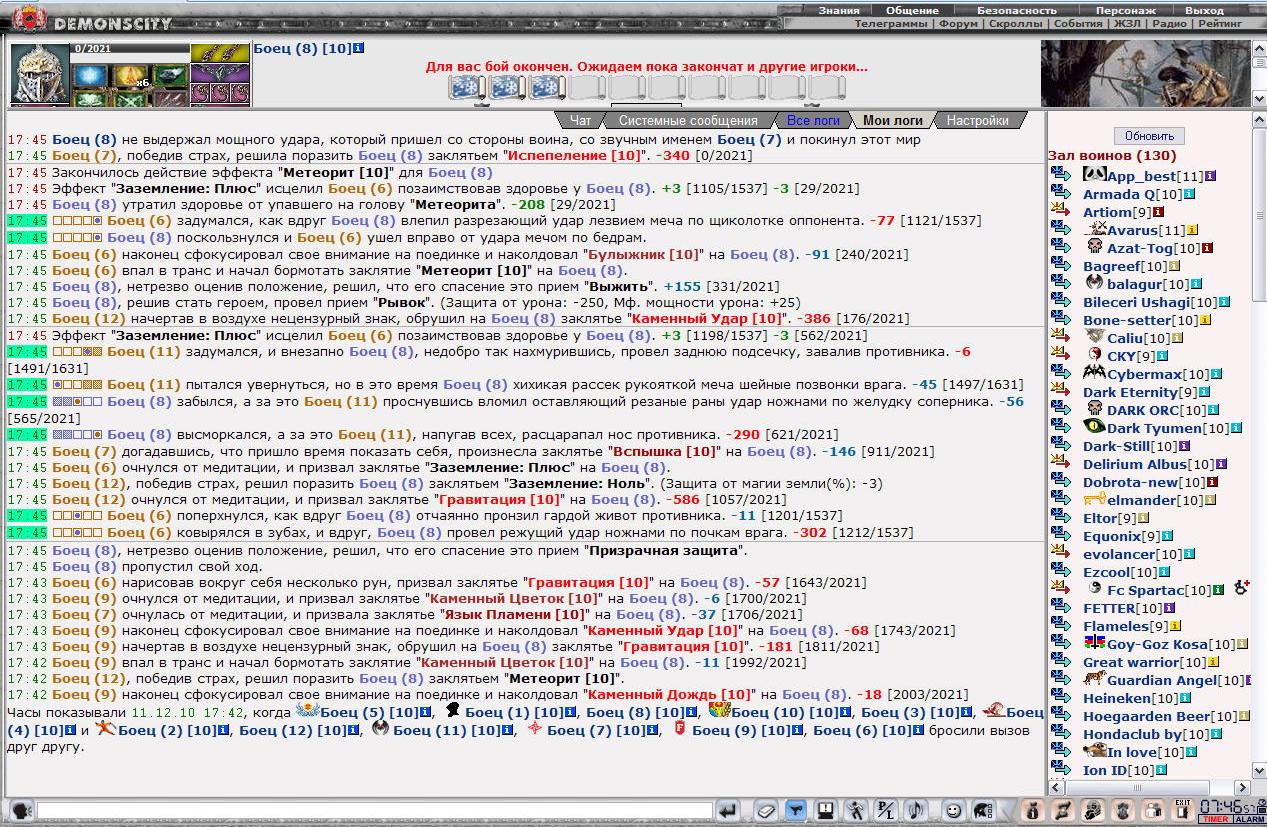Switch to the Чат tab
This screenshot has width=1267, height=827.
(580, 120)
